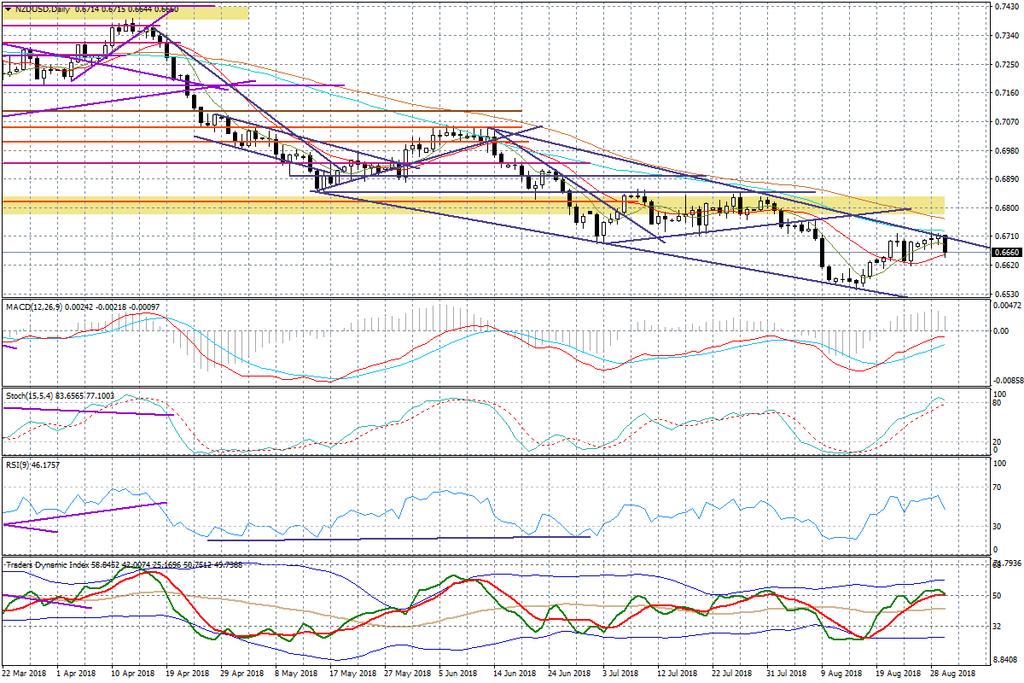Viewport: 1024px width, 683px height.
Task: Click the 0.7340 price axis value
Action: pos(1006,35)
